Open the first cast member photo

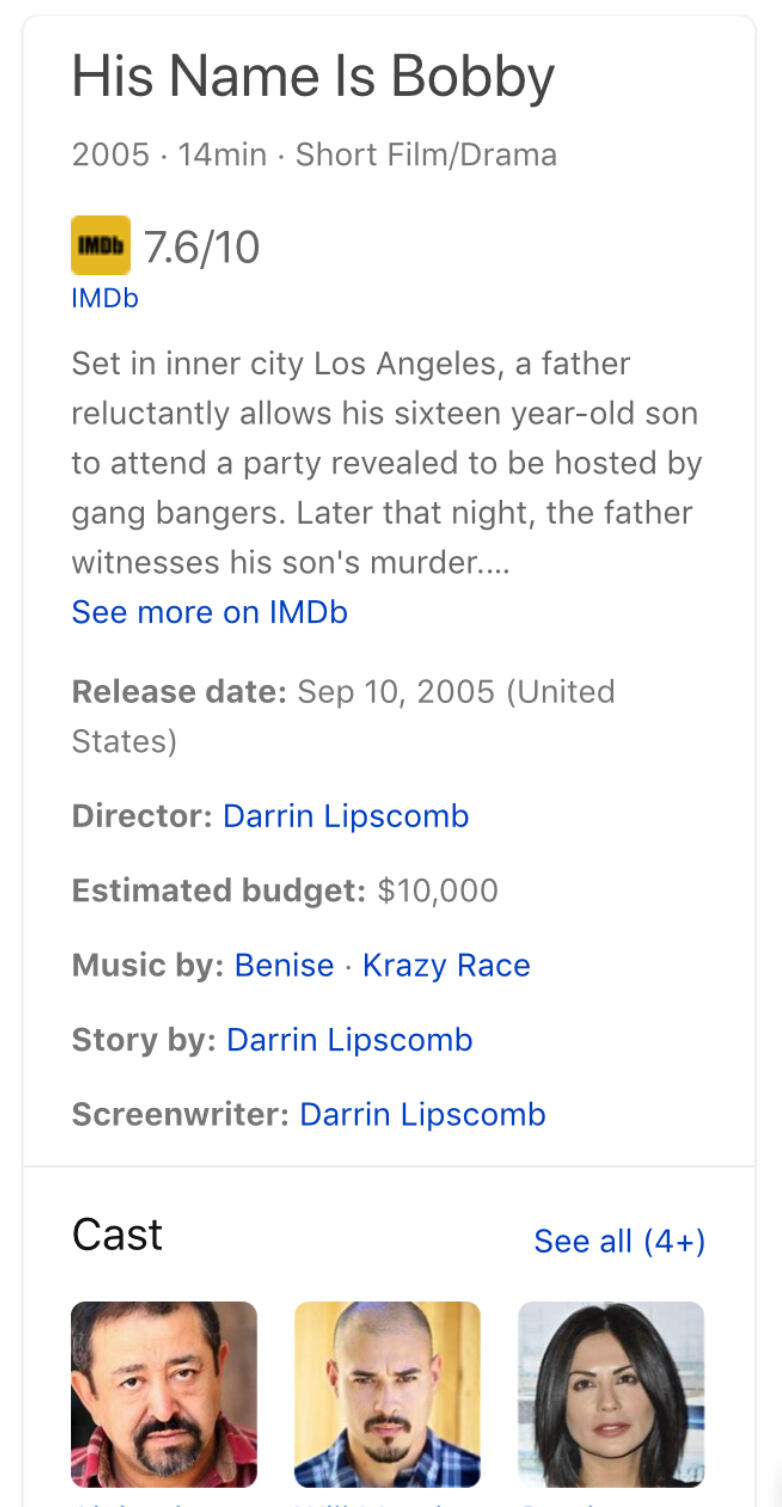tap(164, 1393)
